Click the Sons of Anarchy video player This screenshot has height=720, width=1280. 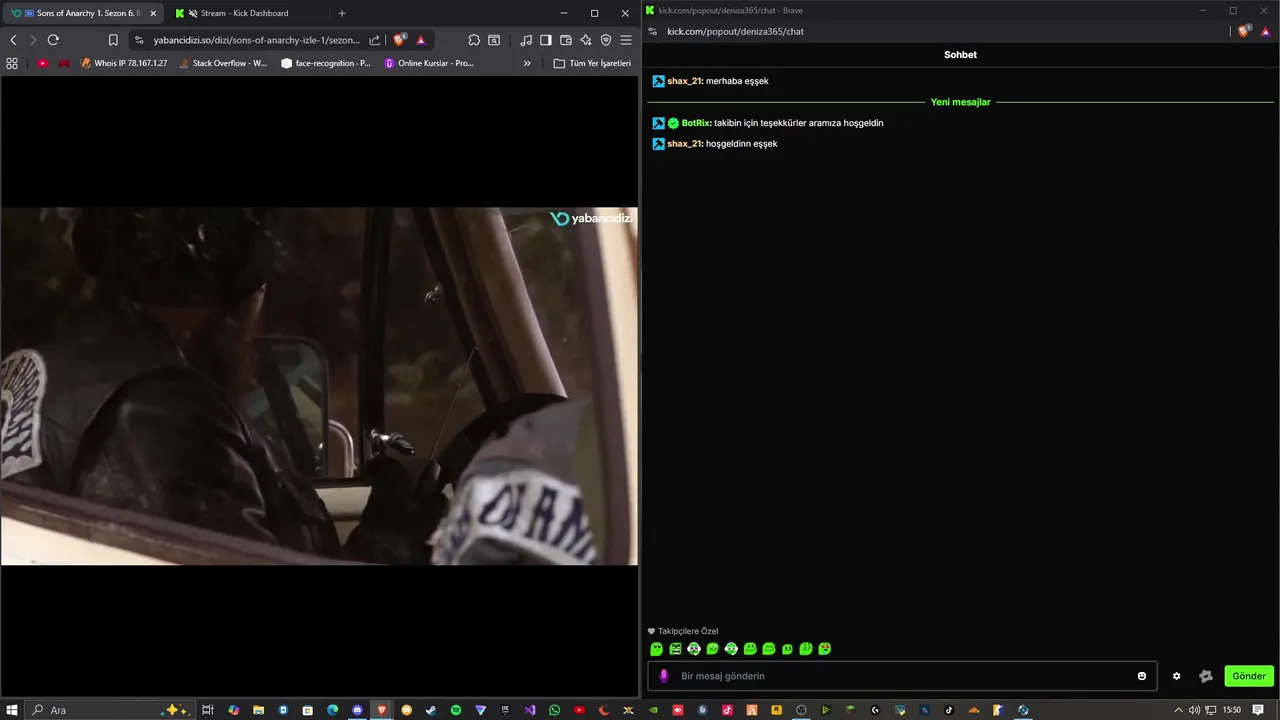[319, 386]
